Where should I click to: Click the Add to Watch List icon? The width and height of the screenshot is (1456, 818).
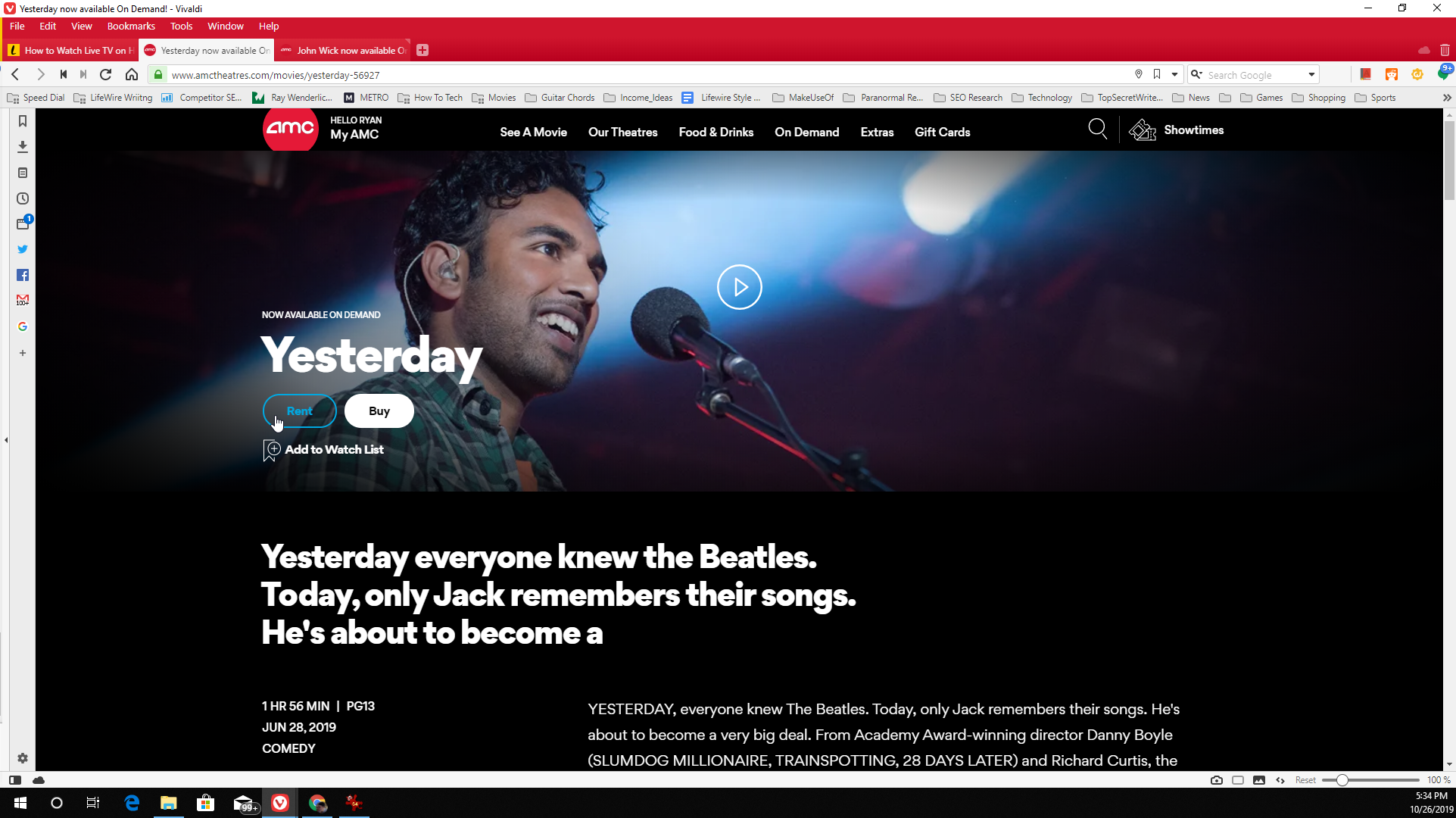(271, 450)
